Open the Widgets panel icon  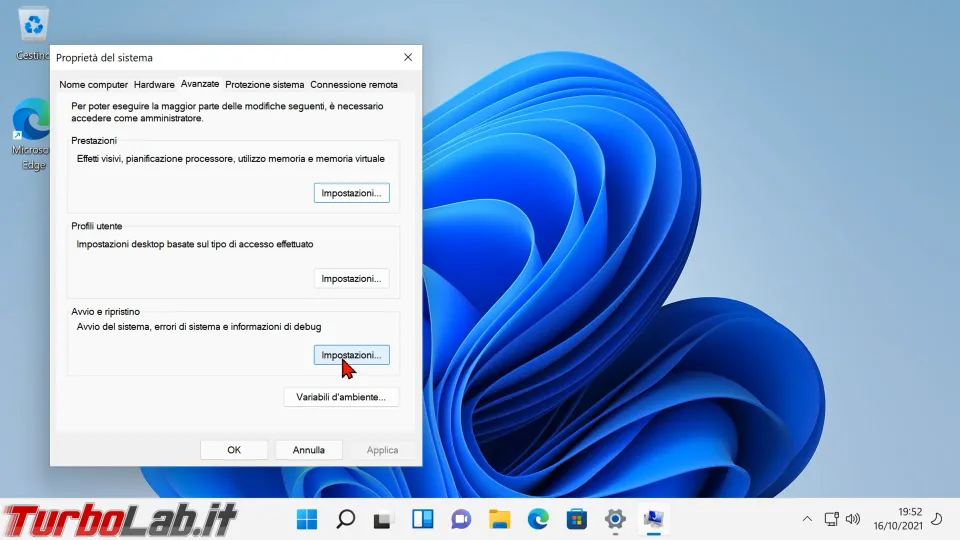pos(422,519)
